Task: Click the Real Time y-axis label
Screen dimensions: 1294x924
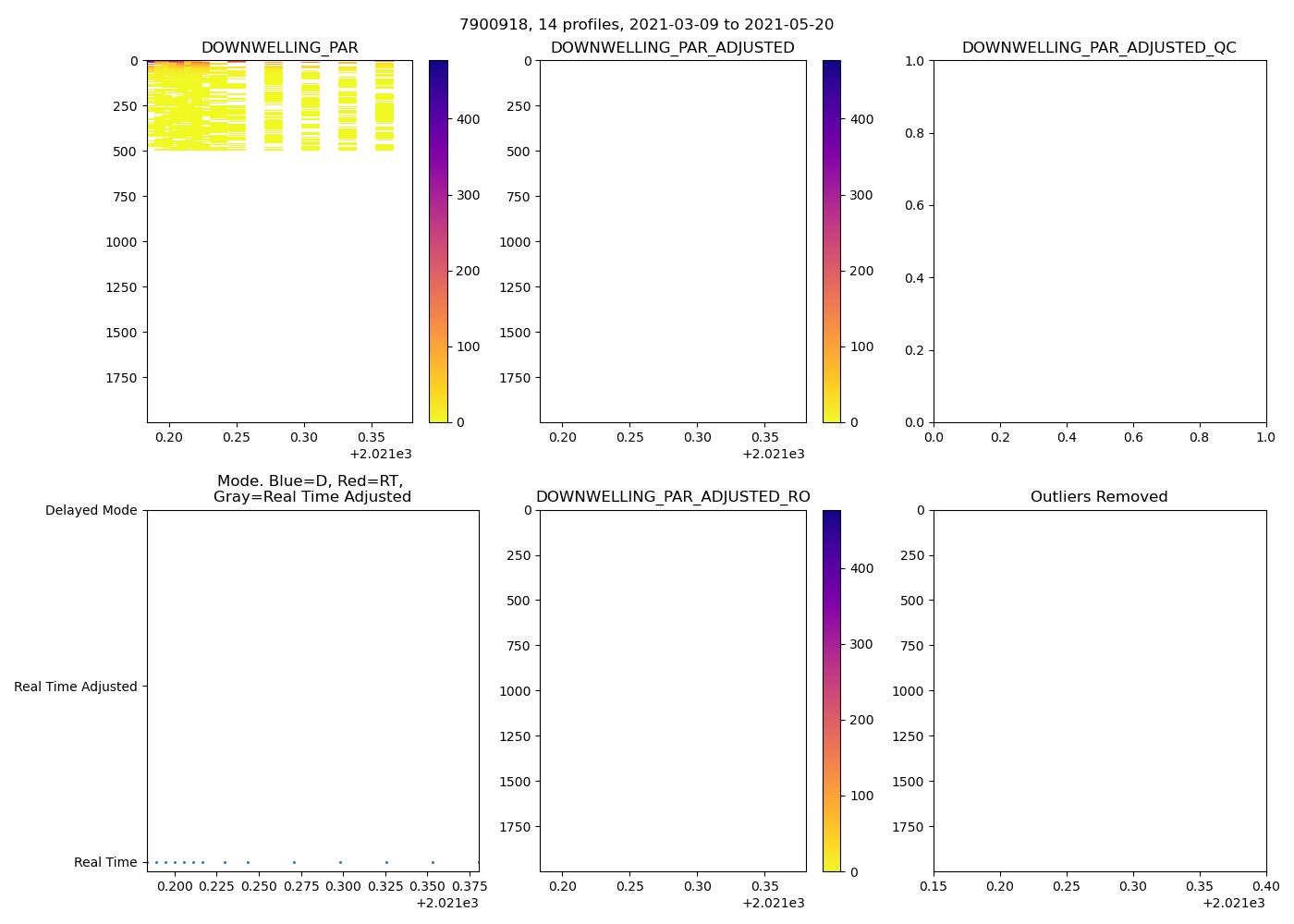Action: tap(105, 862)
